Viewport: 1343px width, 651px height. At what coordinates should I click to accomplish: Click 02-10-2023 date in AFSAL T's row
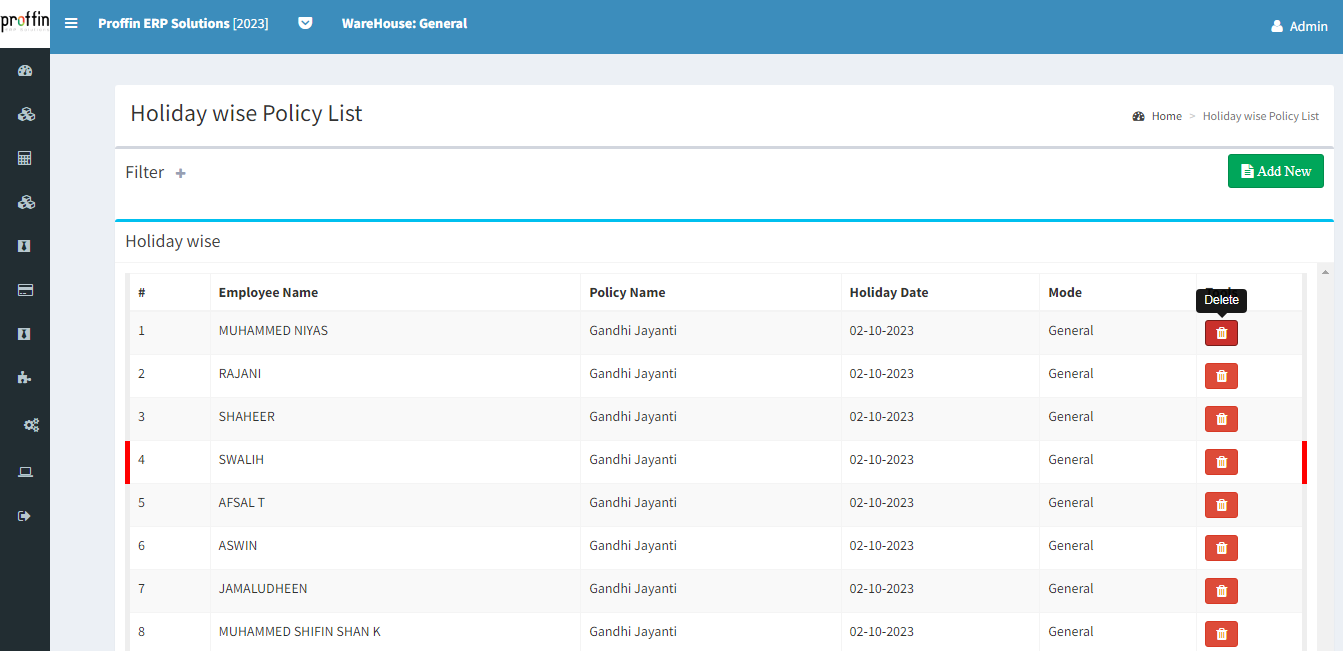point(882,503)
